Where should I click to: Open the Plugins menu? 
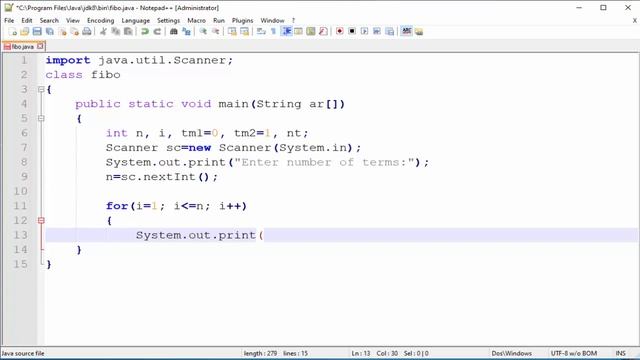coord(242,20)
